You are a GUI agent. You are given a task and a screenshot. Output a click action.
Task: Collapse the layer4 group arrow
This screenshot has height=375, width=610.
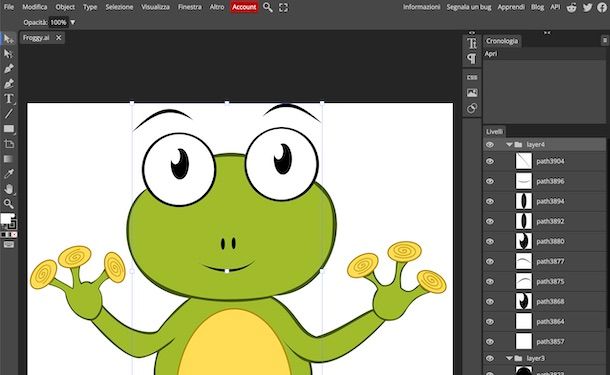click(509, 145)
